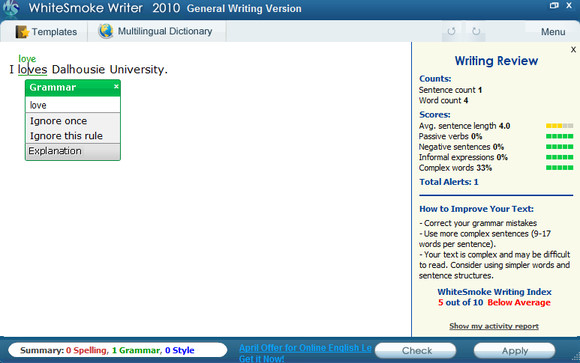Viewport: 580px width, 363px height.
Task: Click the Check button
Action: tap(416, 350)
